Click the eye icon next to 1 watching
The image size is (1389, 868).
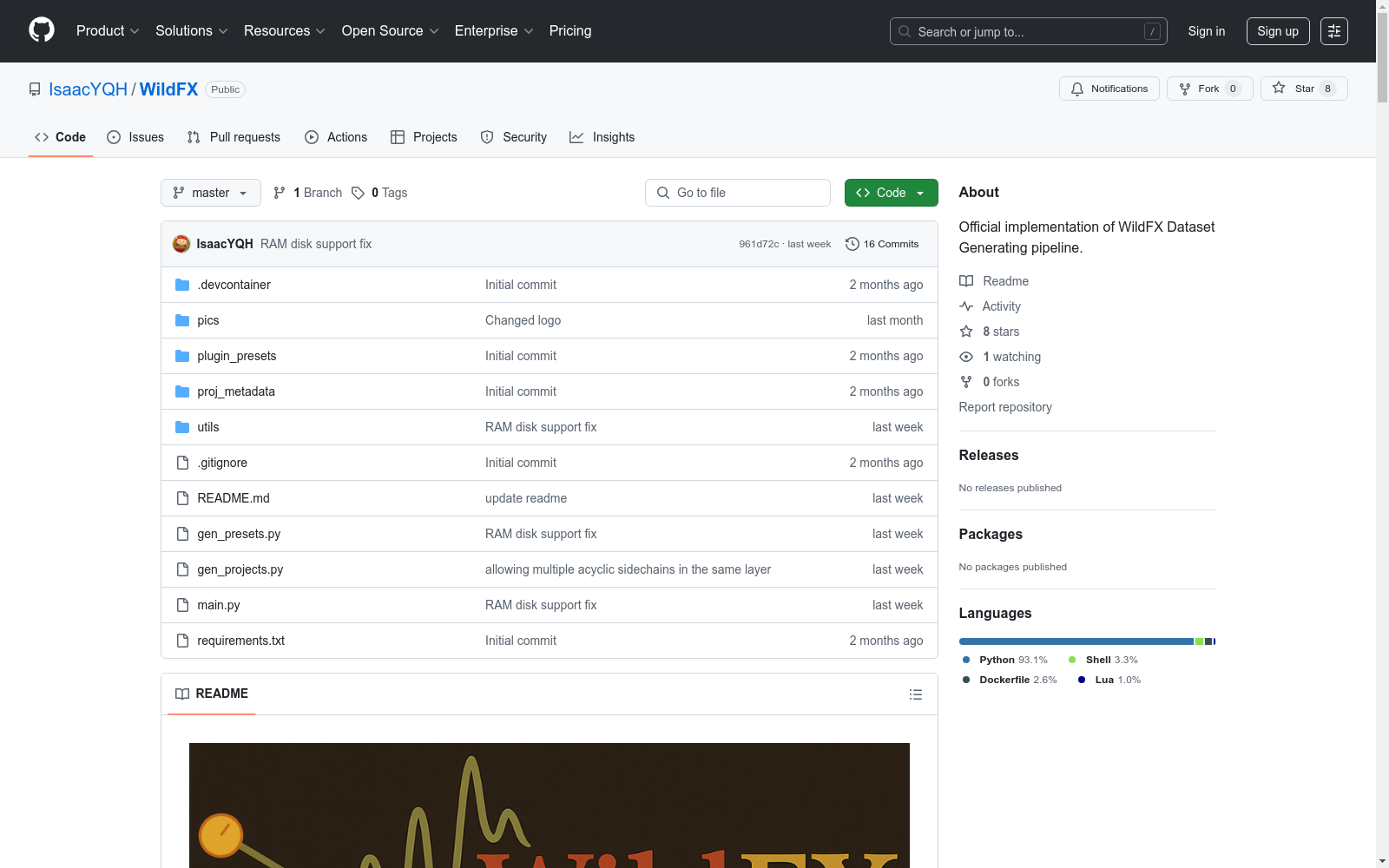click(x=966, y=357)
